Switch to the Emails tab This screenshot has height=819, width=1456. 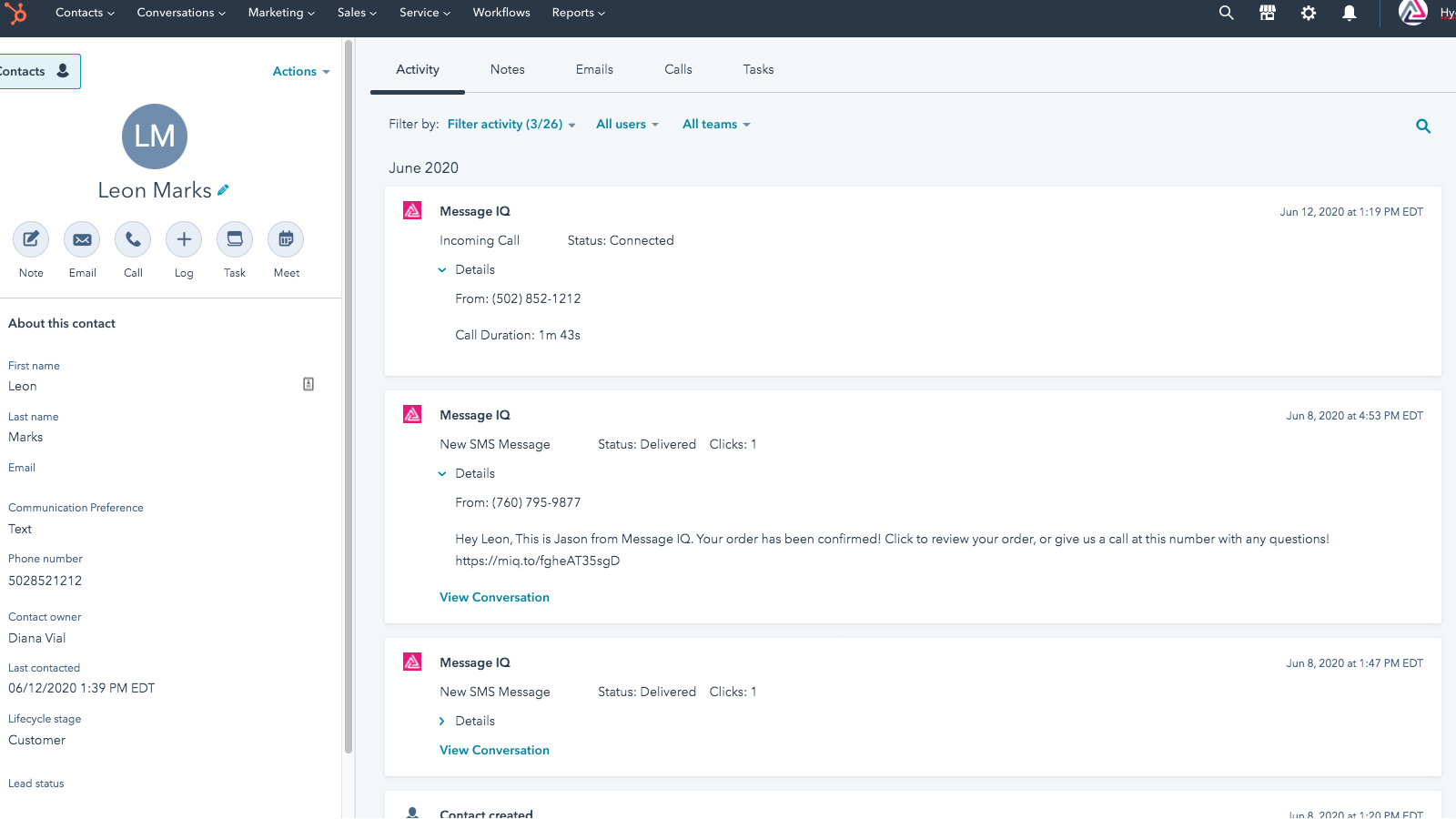[594, 69]
